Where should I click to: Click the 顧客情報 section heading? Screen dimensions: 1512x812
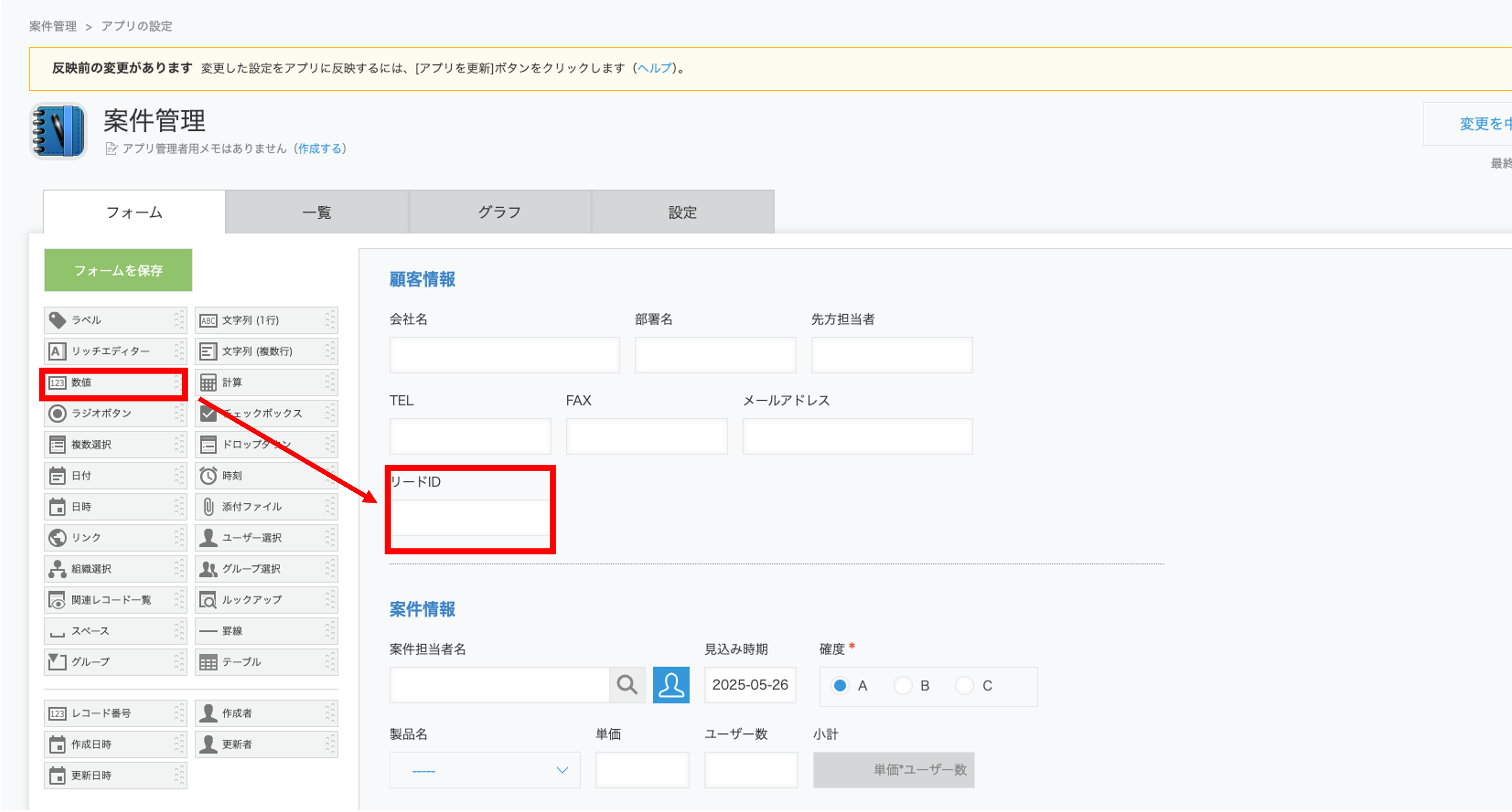coord(422,280)
